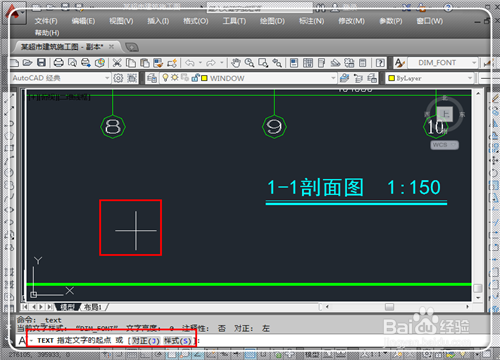Open the QuickCalc calculator icon
500x360 pixels.
point(363,63)
